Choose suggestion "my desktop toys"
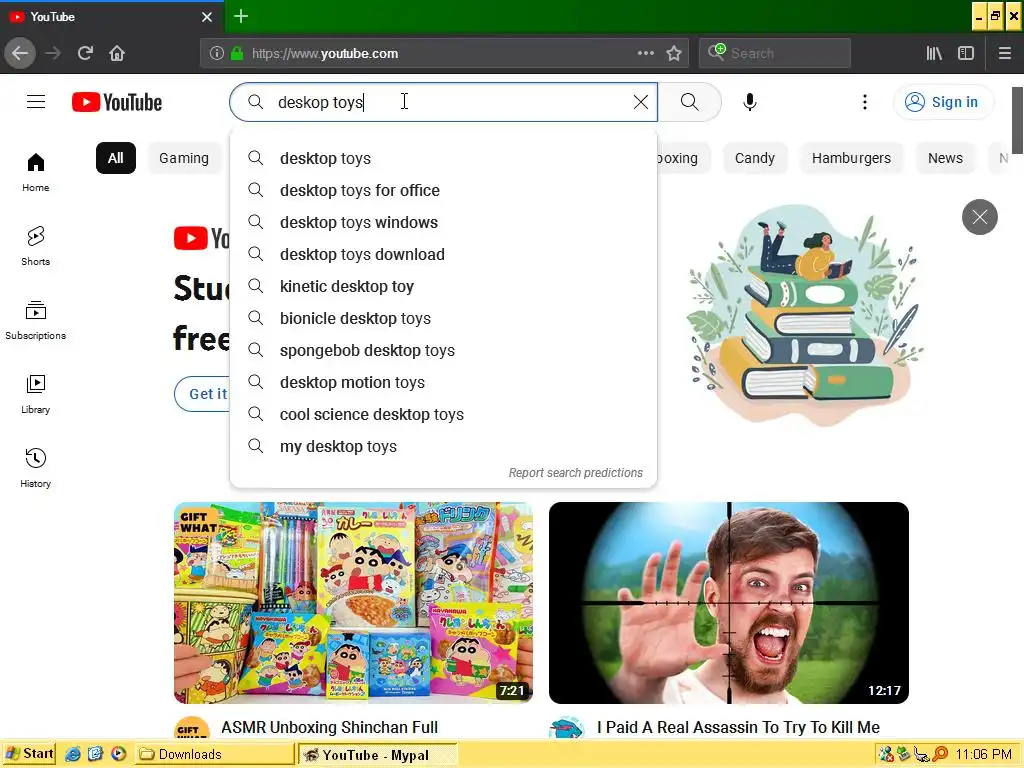Viewport: 1024px width, 768px height. 443,446
